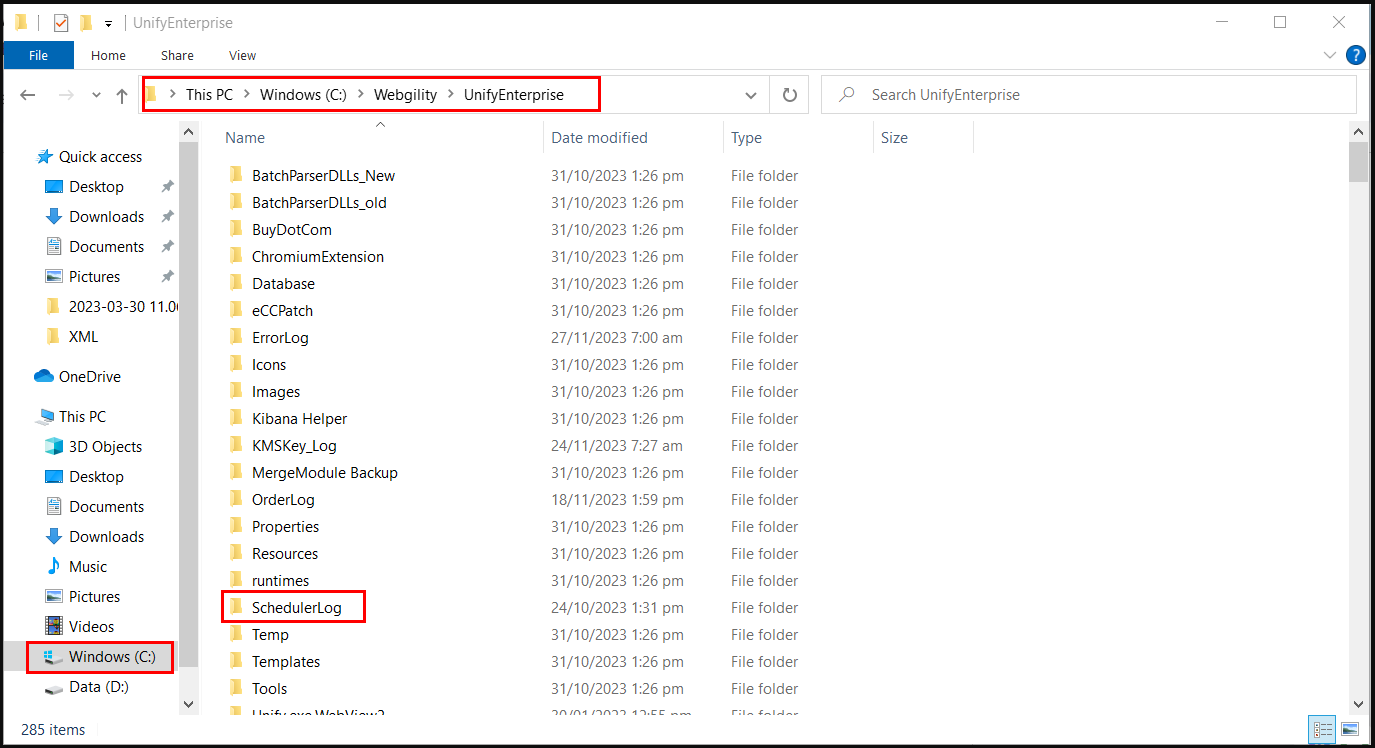Screen dimensions: 1375x748
Task: Select OneDrive in navigation pane
Action: point(89,377)
